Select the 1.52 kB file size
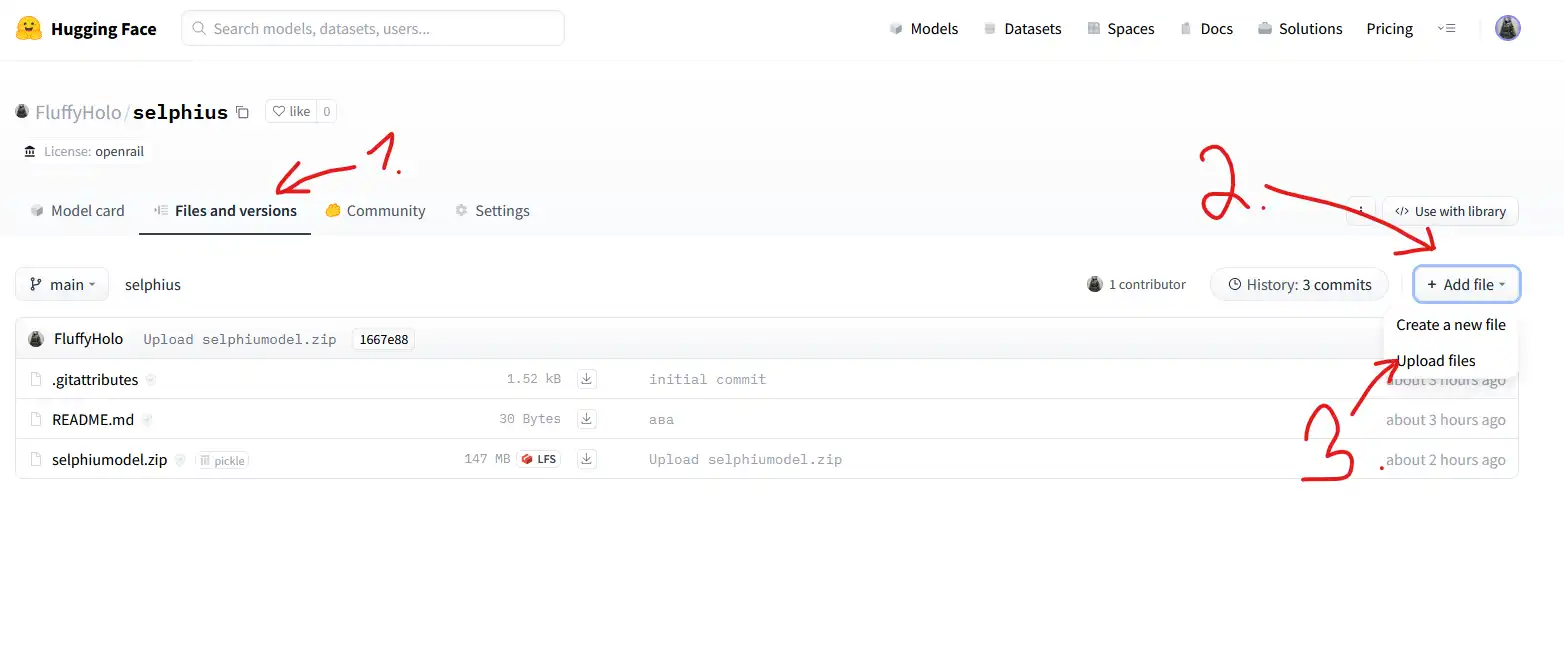Image resolution: width=1564 pixels, height=660 pixels. pyautogui.click(x=534, y=379)
